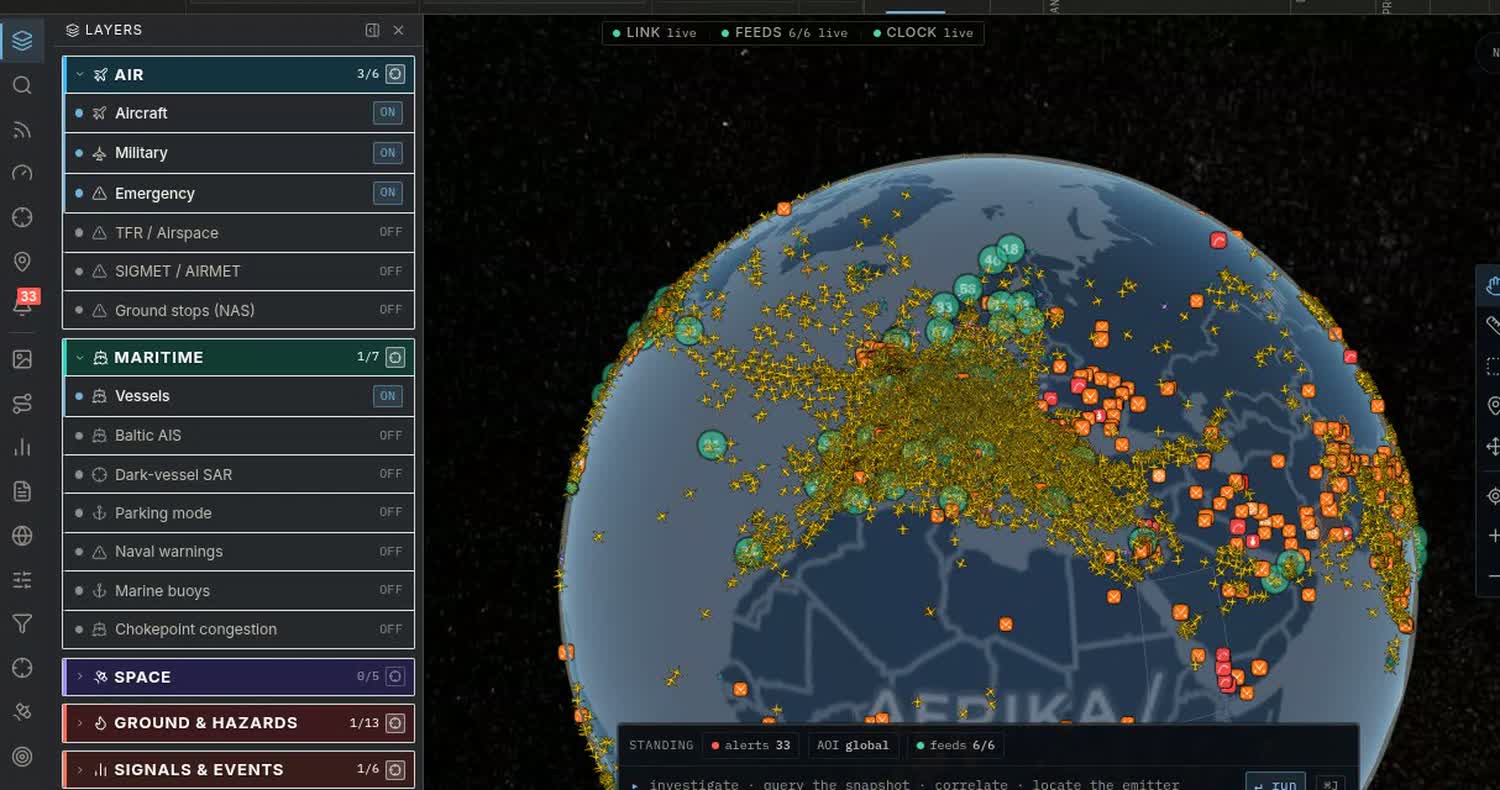
Task: Expand the SIGNALS & EVENTS group chevron
Action: (80, 770)
